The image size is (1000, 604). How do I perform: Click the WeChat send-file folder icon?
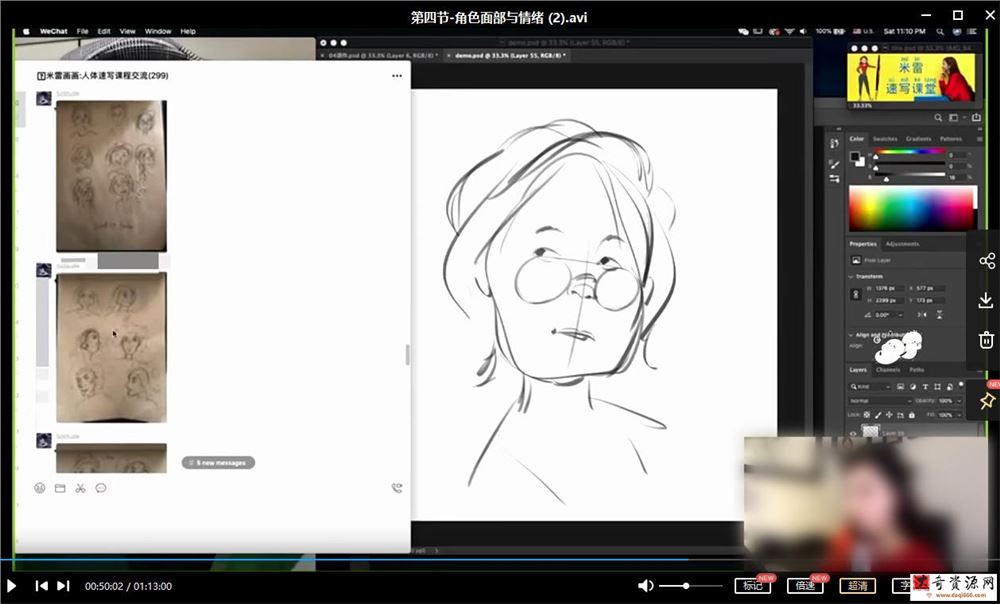pos(60,489)
